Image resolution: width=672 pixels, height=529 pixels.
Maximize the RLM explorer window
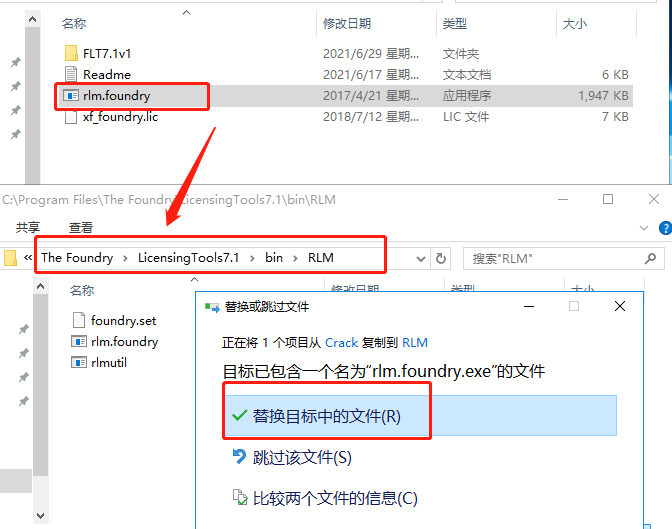click(x=608, y=199)
